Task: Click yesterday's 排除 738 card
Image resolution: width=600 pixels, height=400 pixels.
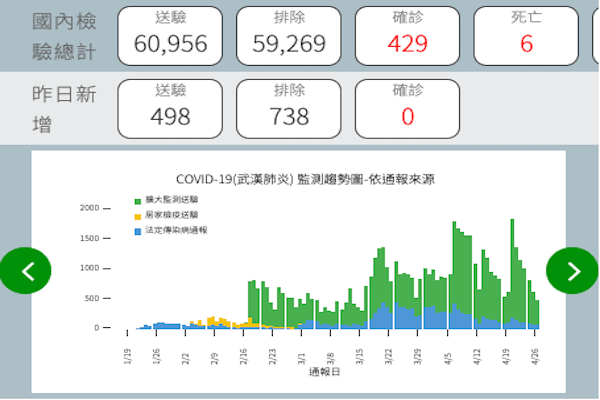Action: click(290, 106)
